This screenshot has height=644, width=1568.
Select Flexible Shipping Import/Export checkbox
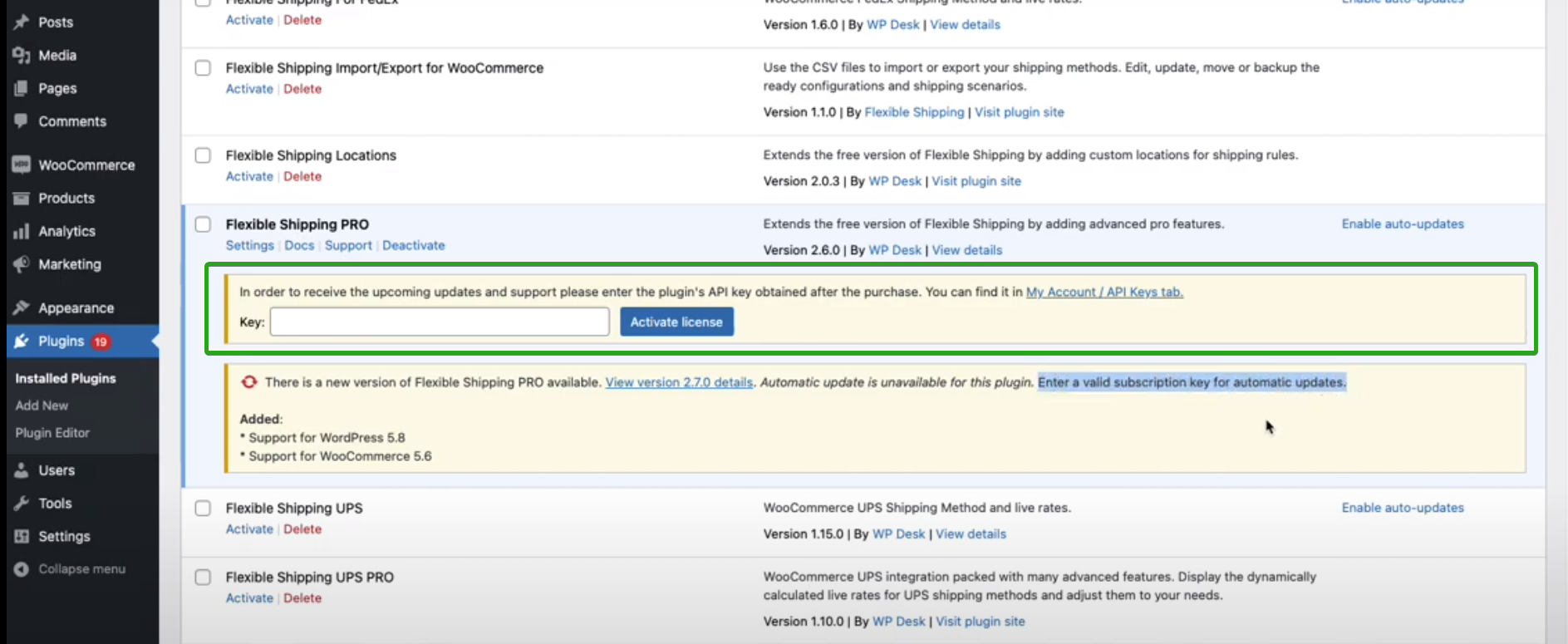pyautogui.click(x=203, y=68)
